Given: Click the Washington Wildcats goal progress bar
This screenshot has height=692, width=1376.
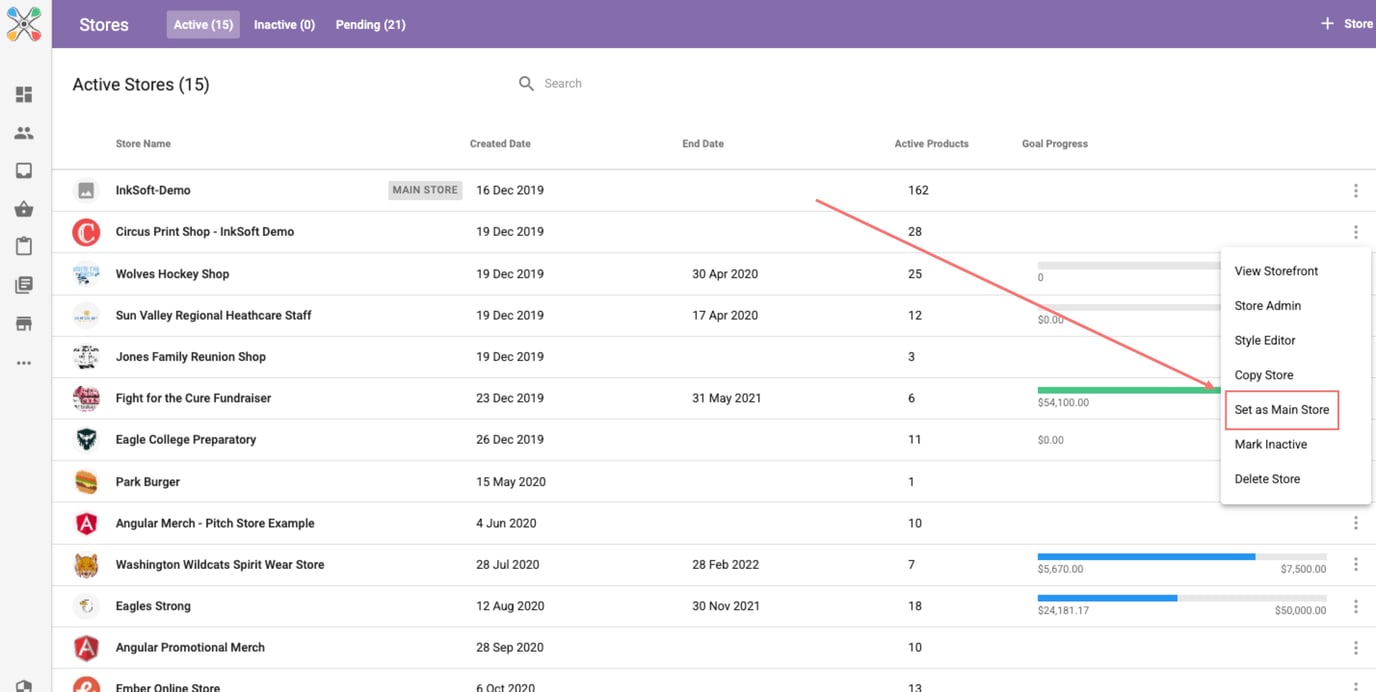Looking at the screenshot, I should tap(1181, 556).
